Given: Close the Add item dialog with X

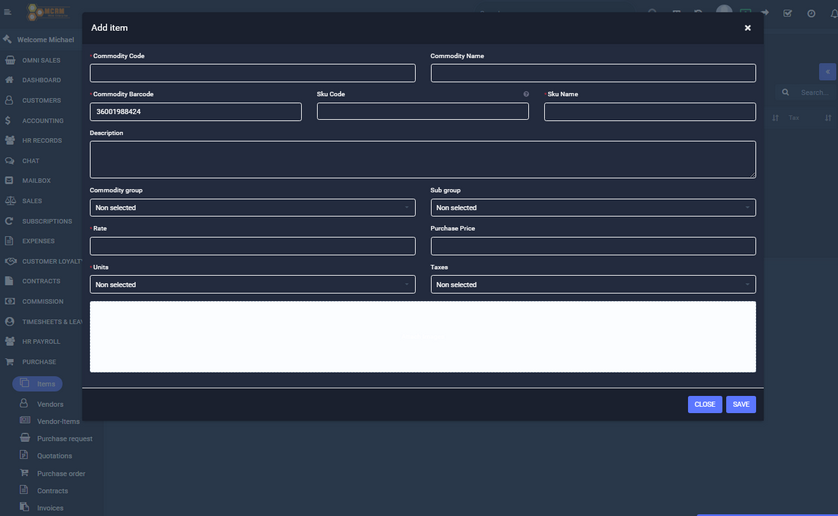Looking at the screenshot, I should 747,28.
